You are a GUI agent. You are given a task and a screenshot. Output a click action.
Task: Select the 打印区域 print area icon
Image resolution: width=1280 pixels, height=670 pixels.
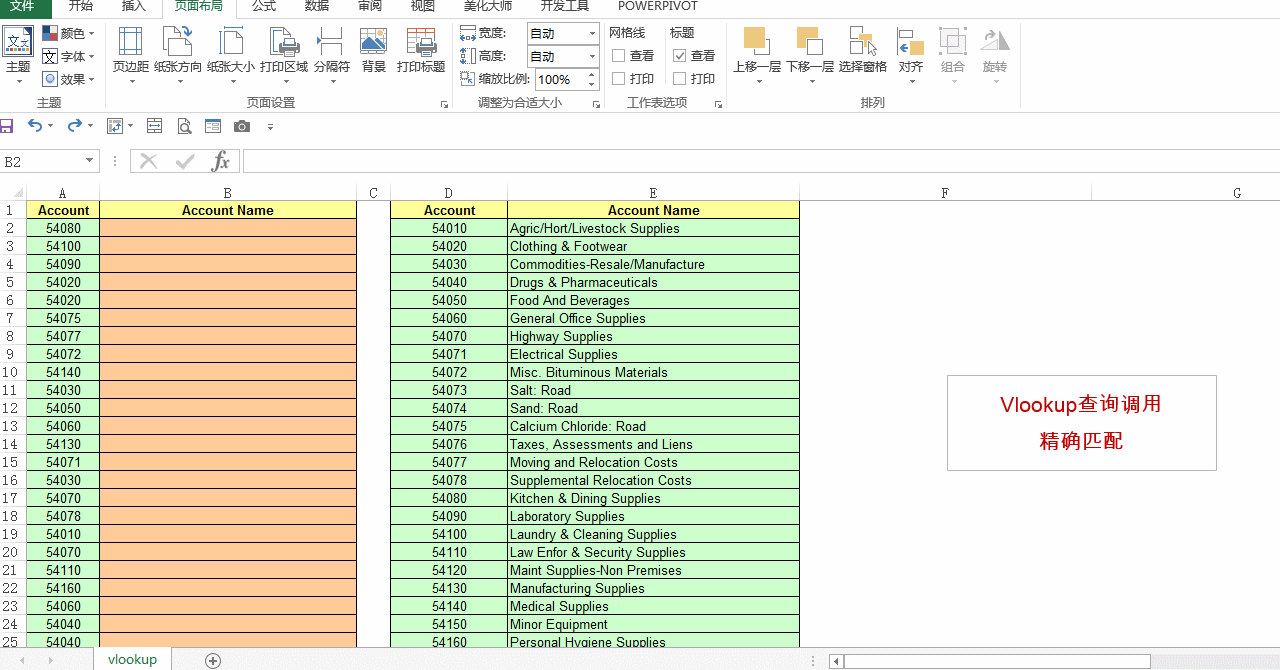(284, 43)
